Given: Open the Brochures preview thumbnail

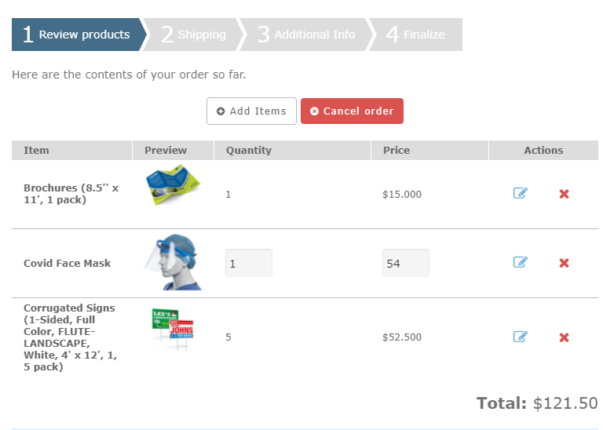Looking at the screenshot, I should pyautogui.click(x=173, y=186).
